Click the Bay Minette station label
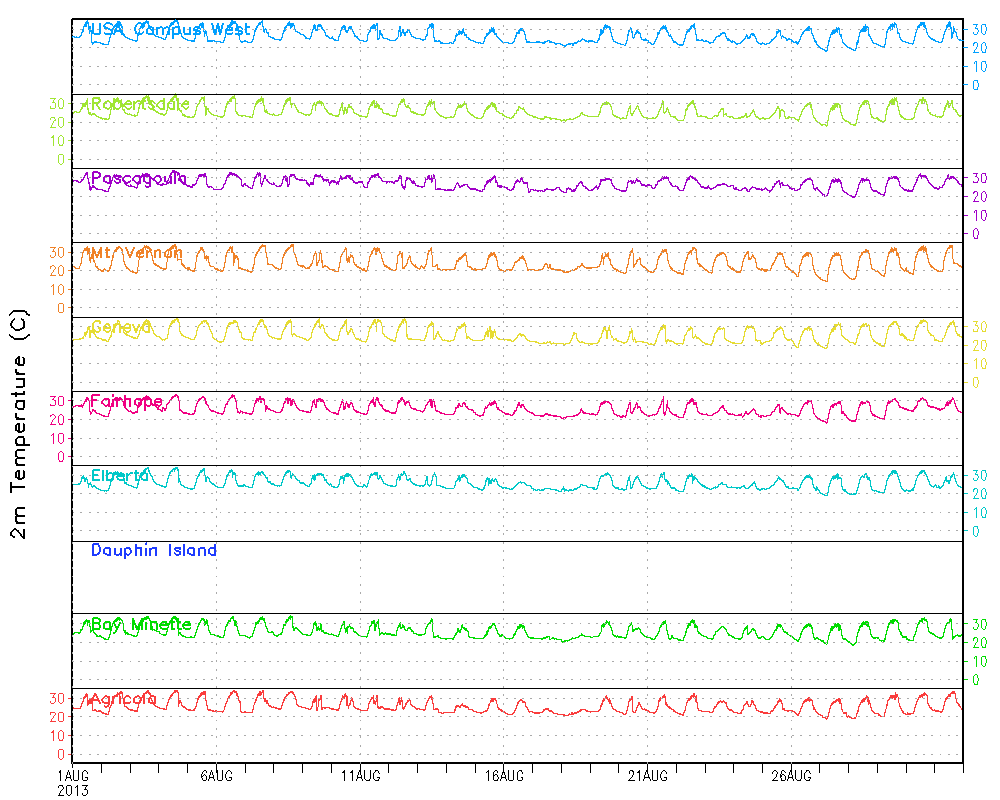The height and width of the screenshot is (800, 1000). pyautogui.click(x=141, y=625)
